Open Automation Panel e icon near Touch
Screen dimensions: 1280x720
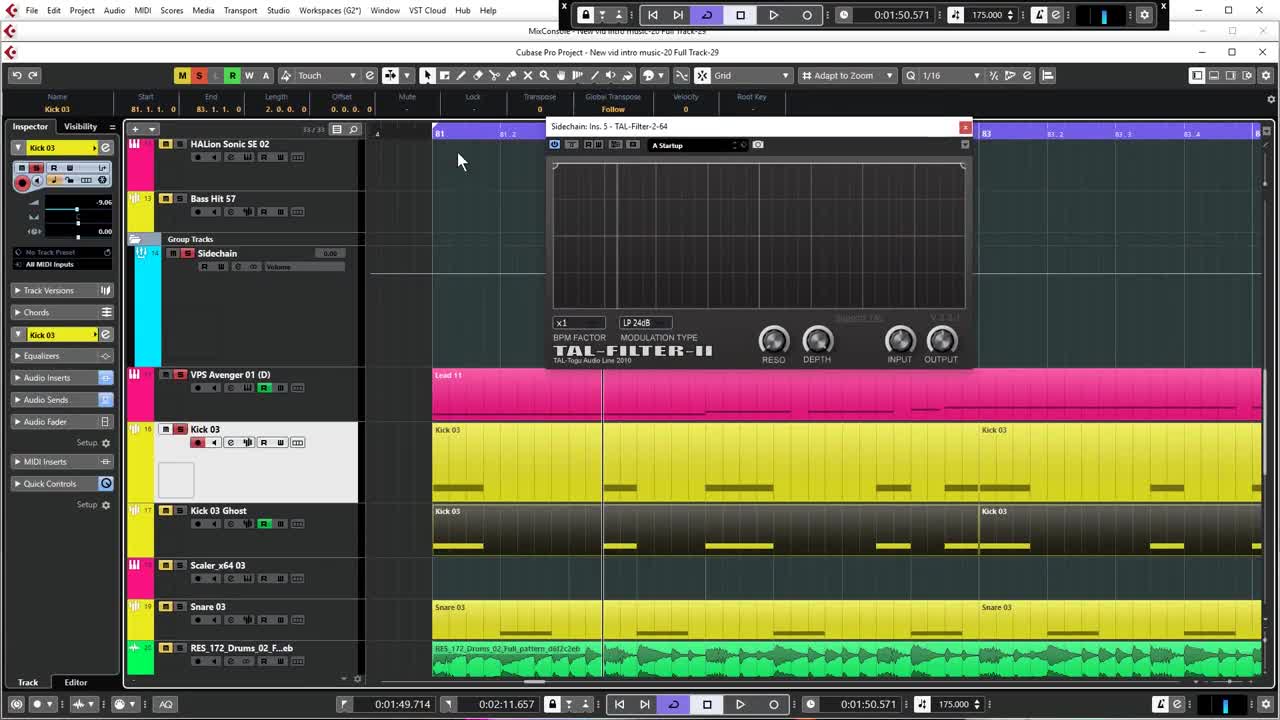point(370,75)
